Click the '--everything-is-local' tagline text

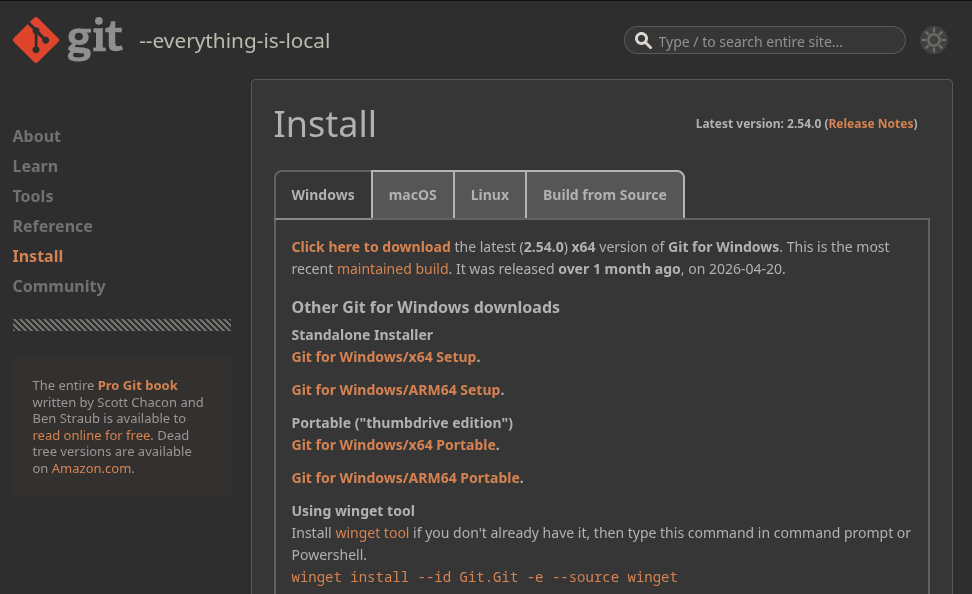235,41
